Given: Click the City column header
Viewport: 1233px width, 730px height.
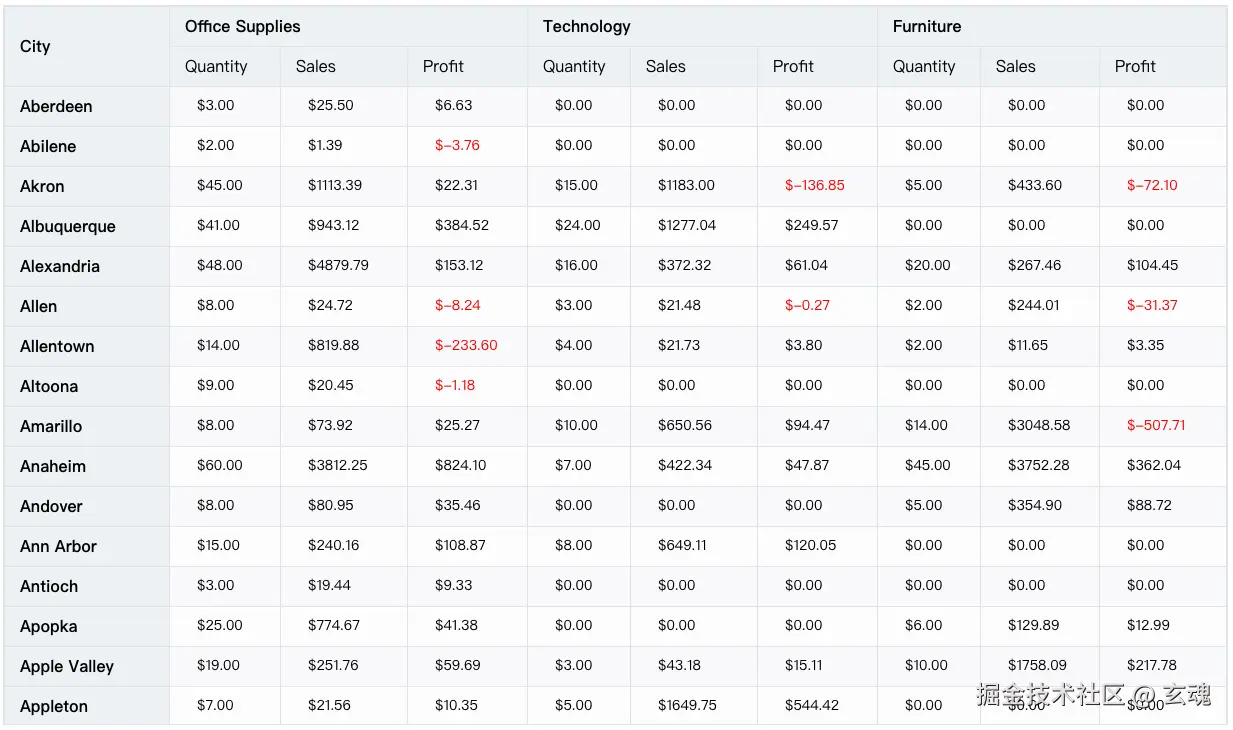Looking at the screenshot, I should pyautogui.click(x=35, y=47).
